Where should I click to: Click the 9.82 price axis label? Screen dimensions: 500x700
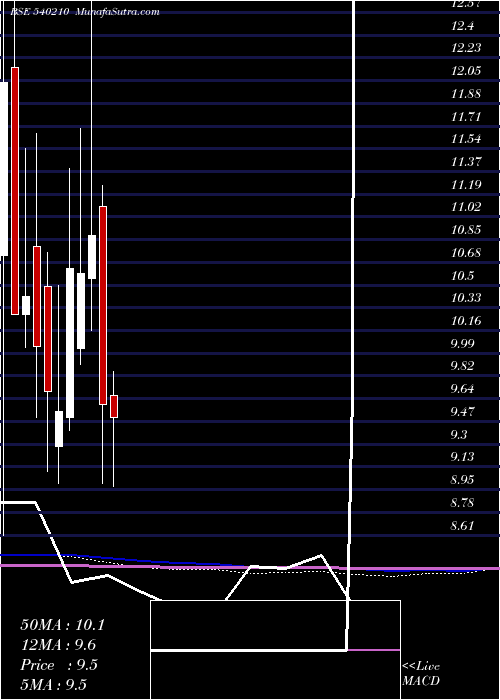coord(463,366)
